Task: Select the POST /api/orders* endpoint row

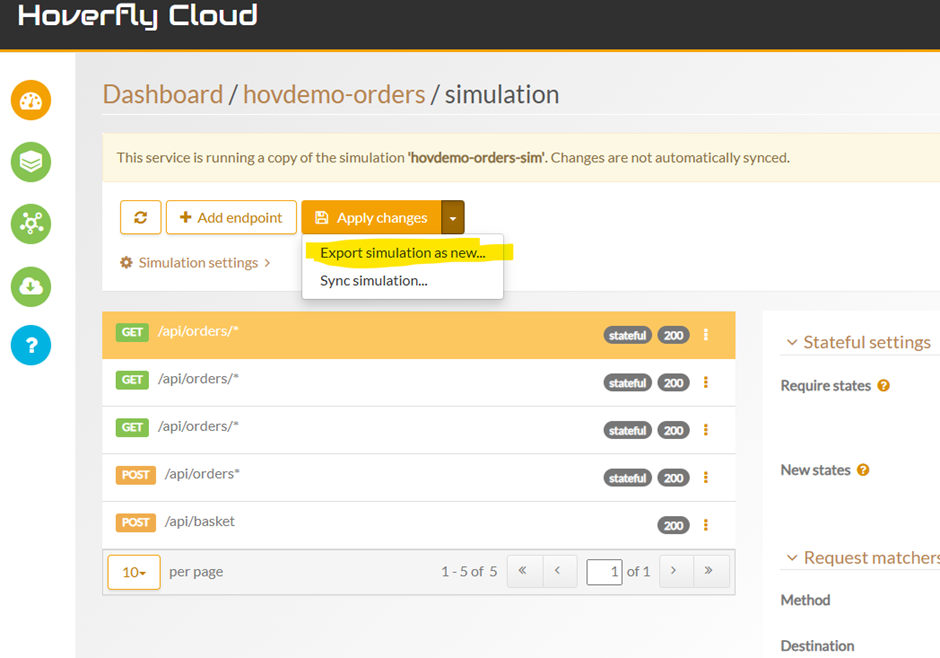Action: point(380,477)
